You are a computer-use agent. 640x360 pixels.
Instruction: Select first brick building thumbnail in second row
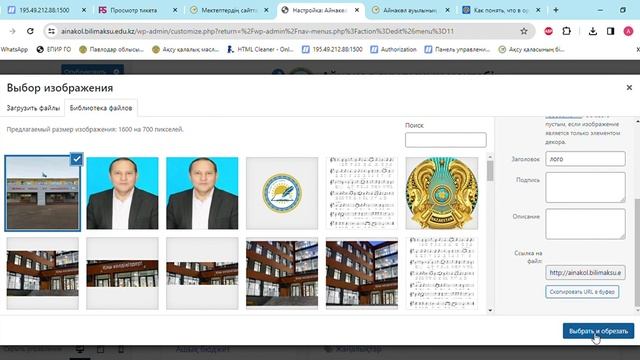pyautogui.click(x=42, y=273)
